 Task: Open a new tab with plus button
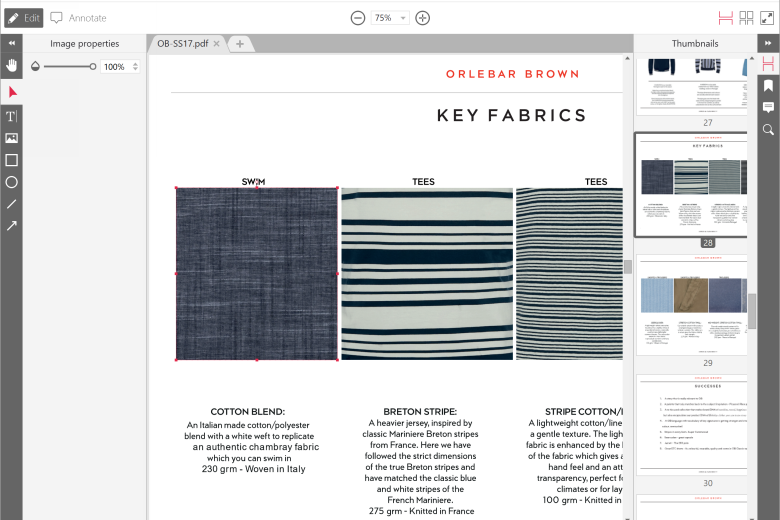click(240, 44)
